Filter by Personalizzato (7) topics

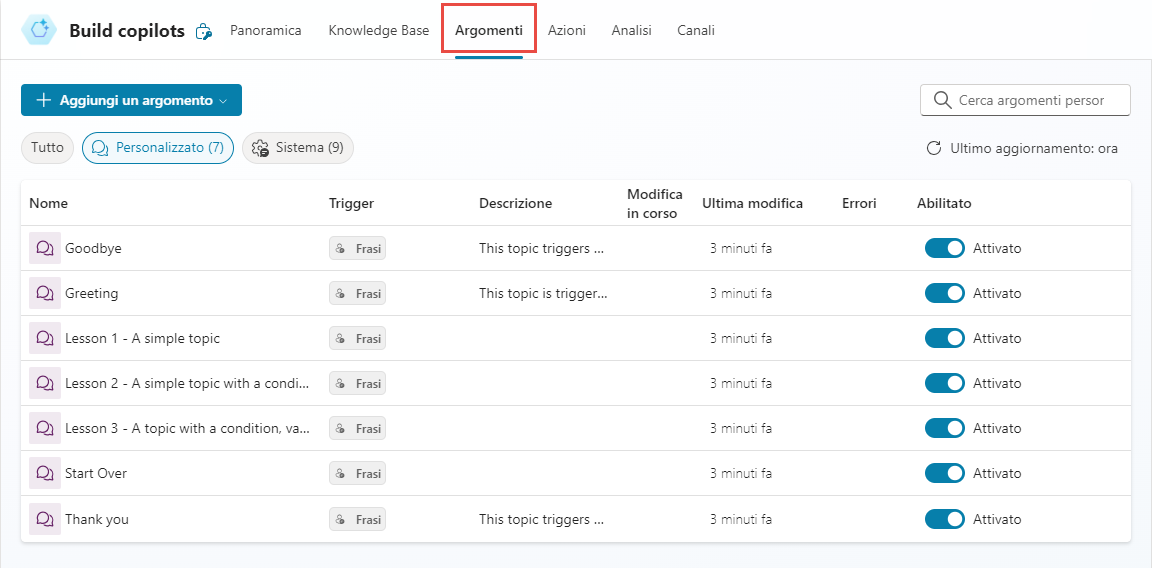point(158,148)
